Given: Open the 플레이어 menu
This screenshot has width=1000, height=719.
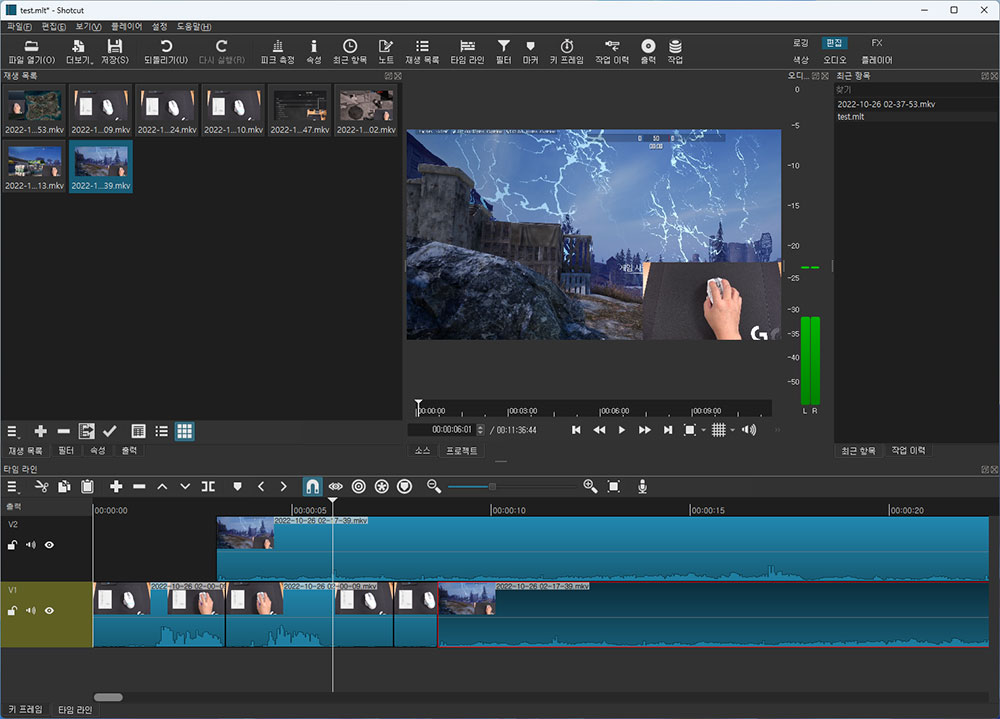Looking at the screenshot, I should 126,27.
